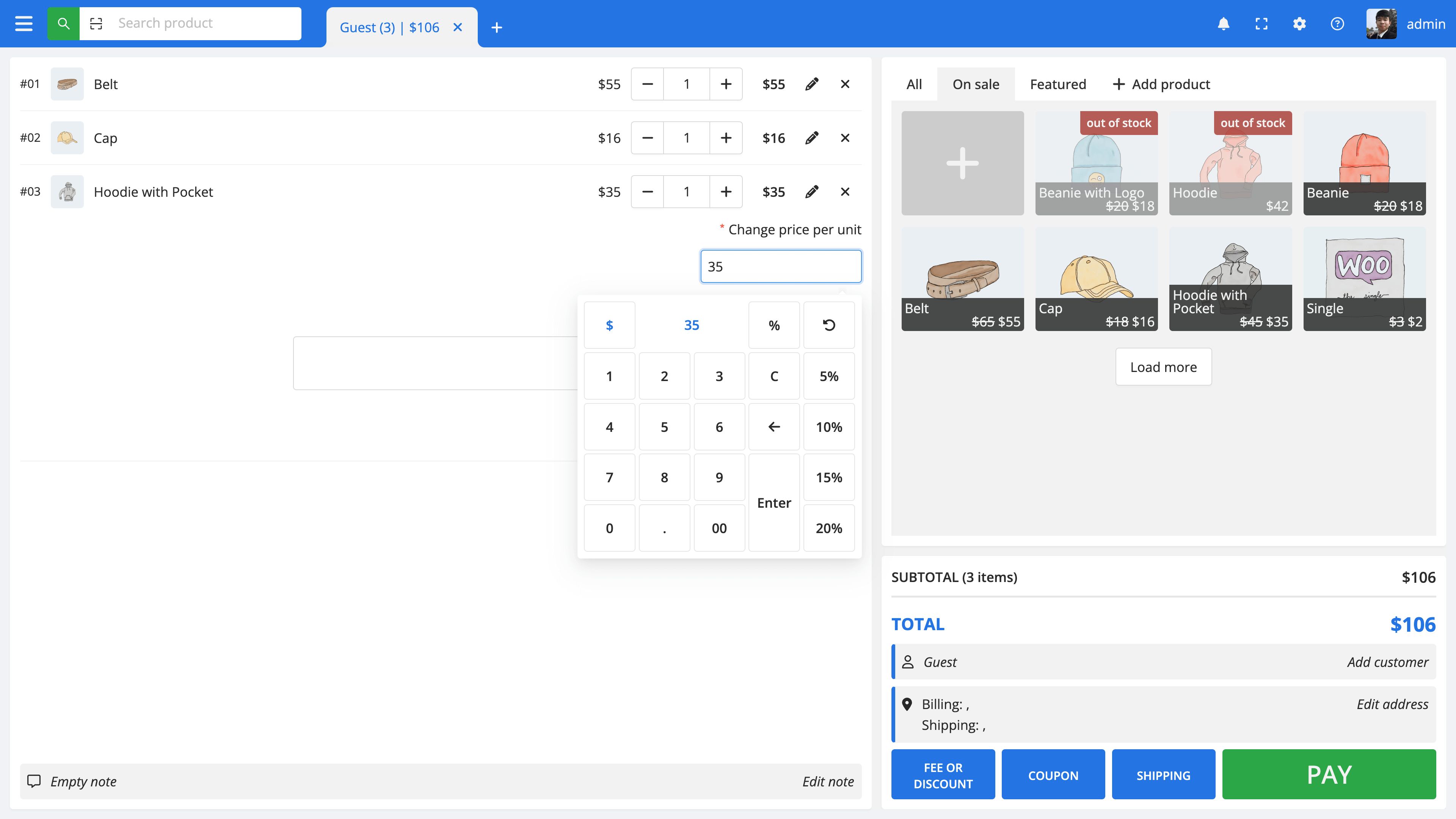Edit the Belt line item with pencil

pos(812,84)
